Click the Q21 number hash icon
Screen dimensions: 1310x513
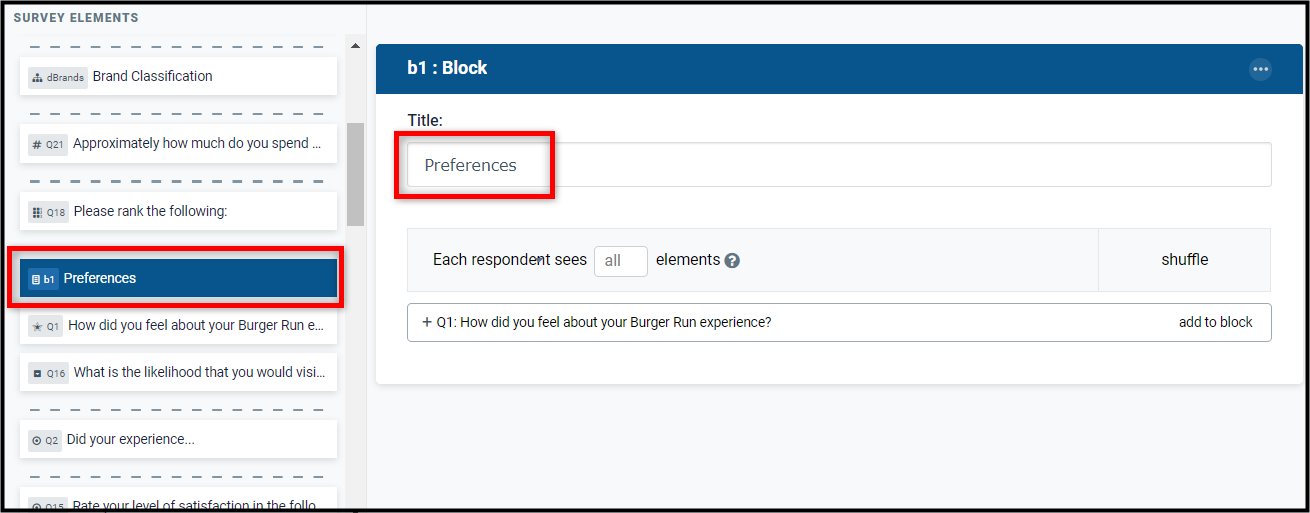point(37,144)
